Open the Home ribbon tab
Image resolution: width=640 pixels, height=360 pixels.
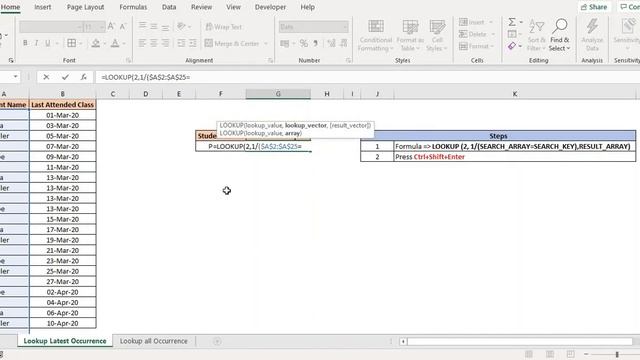(10, 7)
